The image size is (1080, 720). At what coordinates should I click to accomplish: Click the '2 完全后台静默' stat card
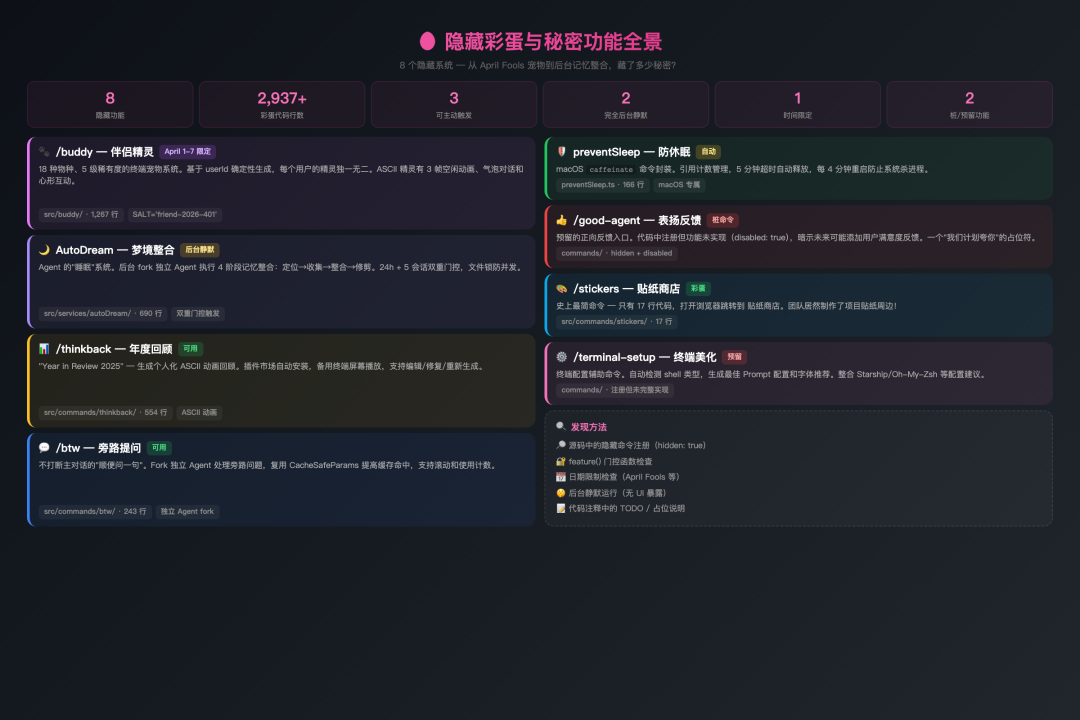625,105
